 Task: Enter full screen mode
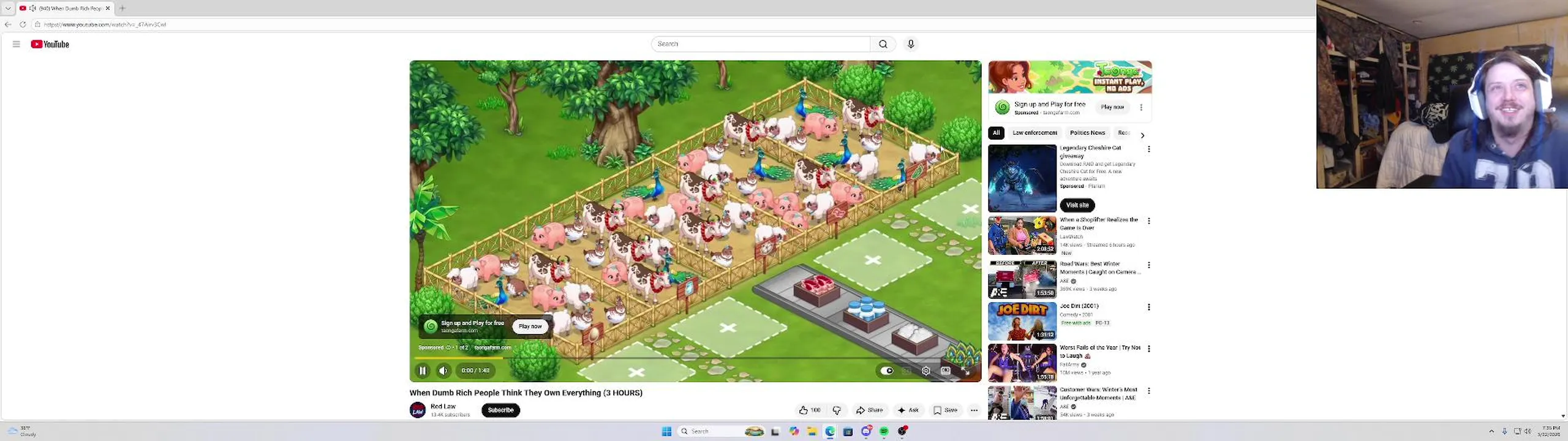966,371
